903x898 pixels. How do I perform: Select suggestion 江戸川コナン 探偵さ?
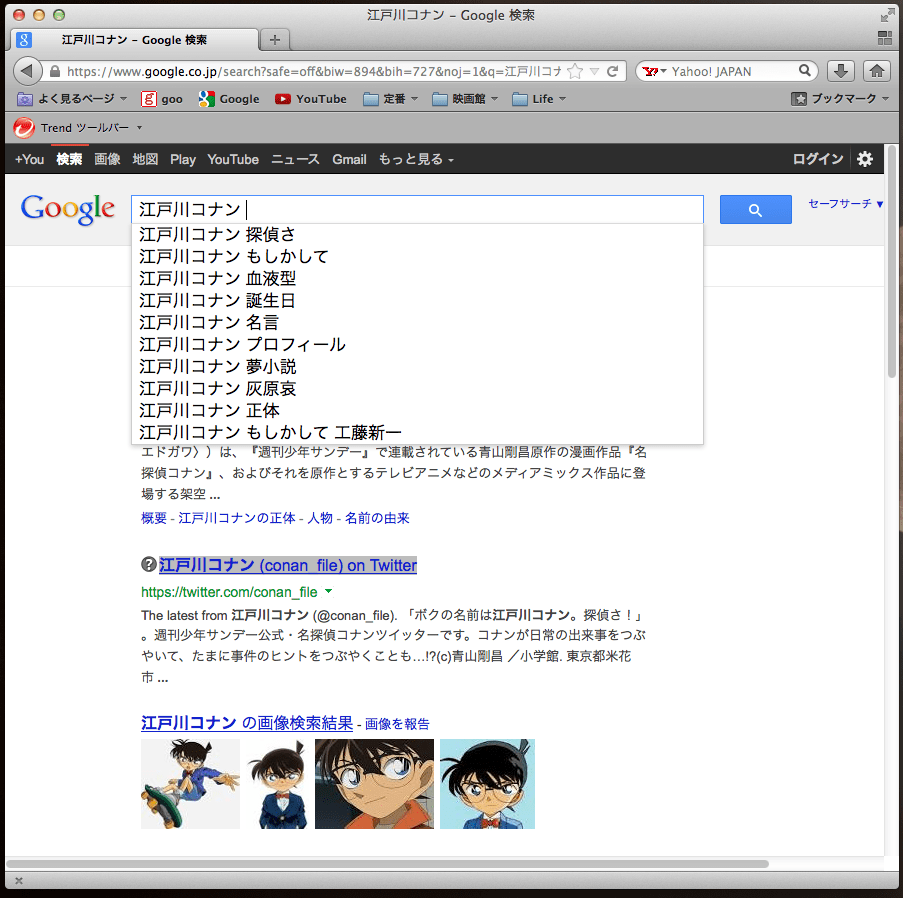click(418, 234)
